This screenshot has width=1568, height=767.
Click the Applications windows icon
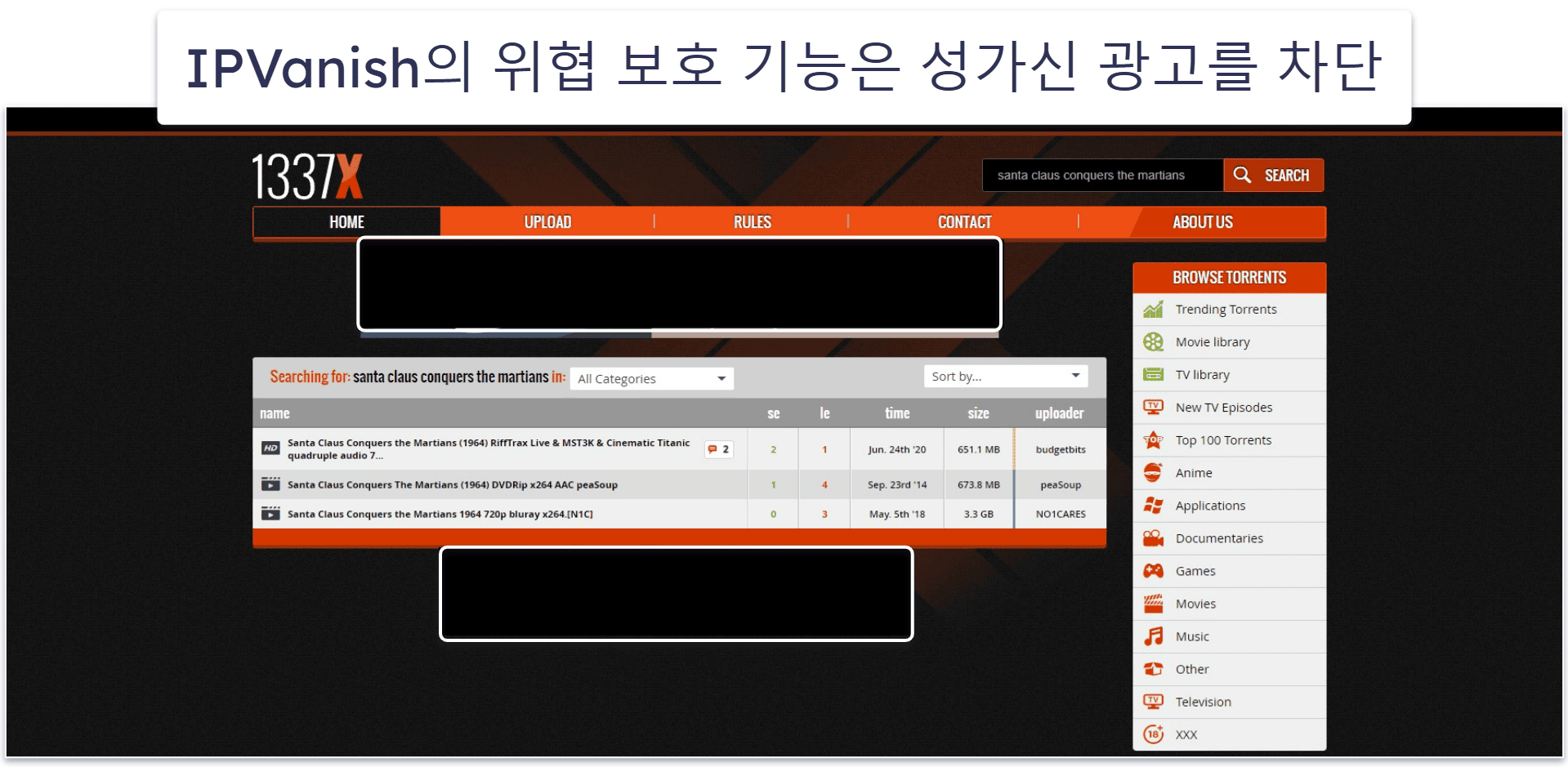1153,506
